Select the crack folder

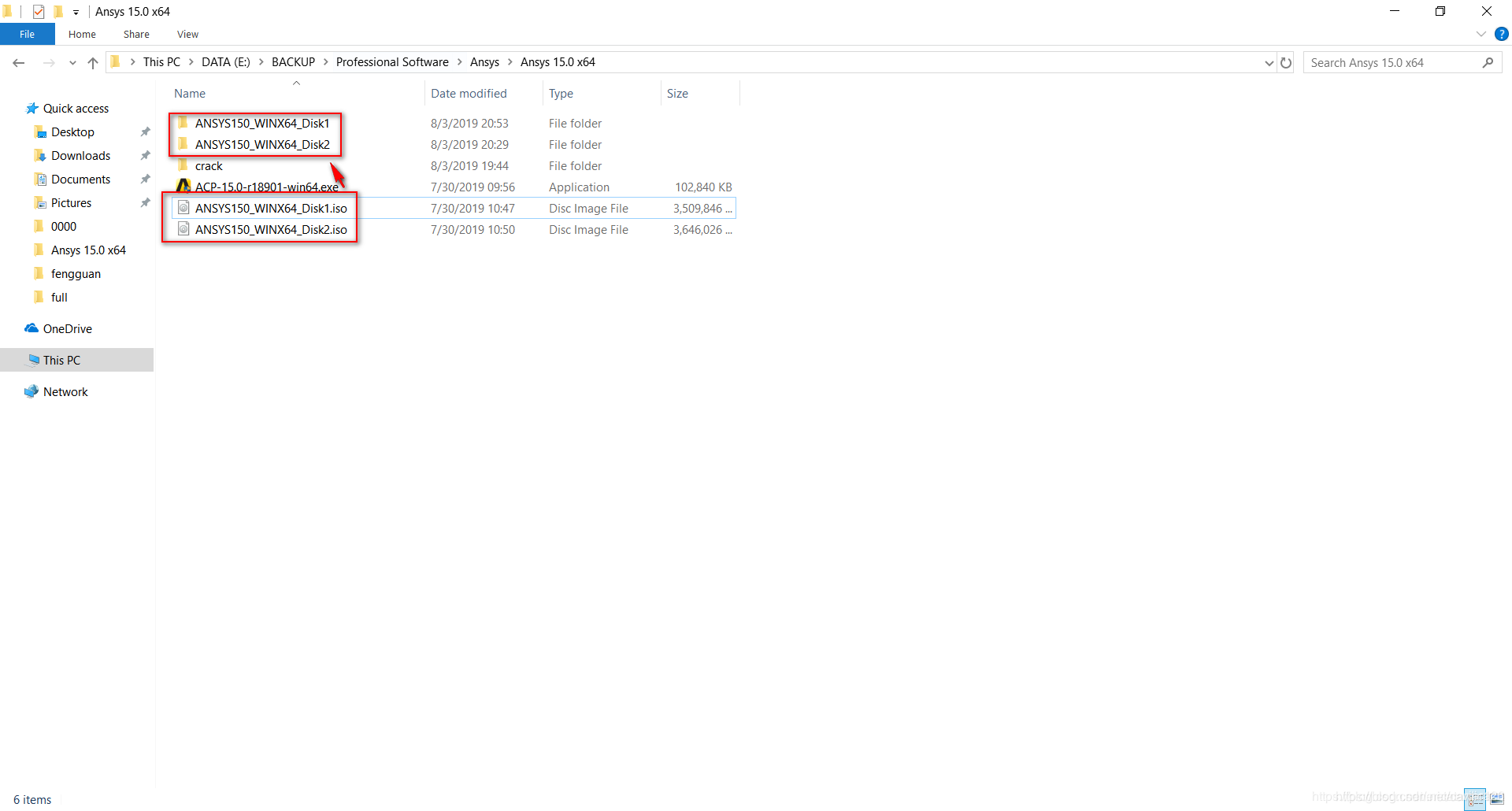(x=209, y=165)
